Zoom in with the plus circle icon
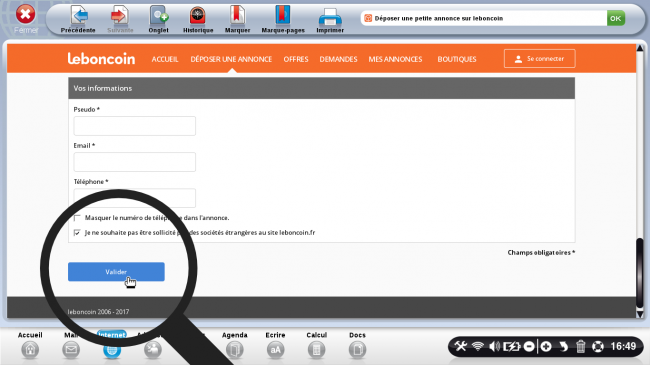 tap(546, 346)
